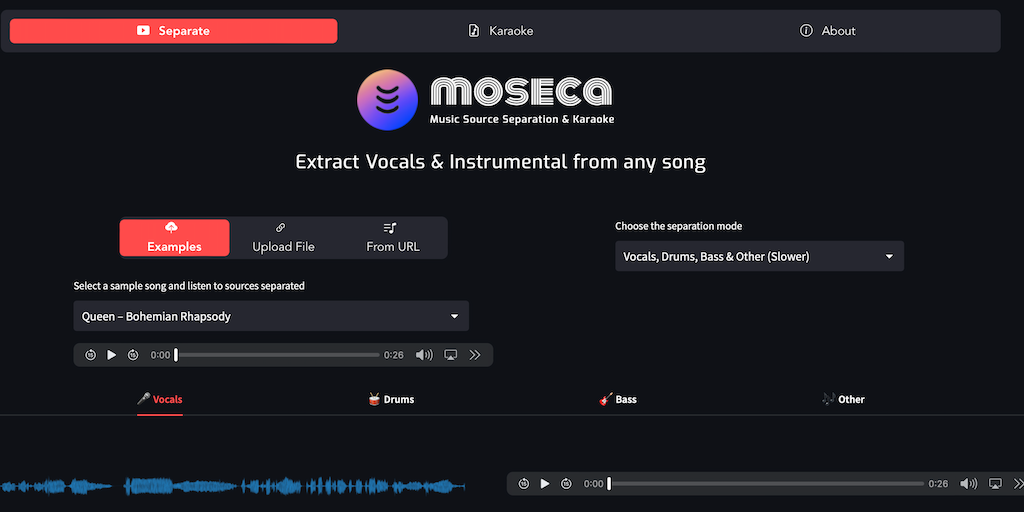
Task: Expand the Queen – Bohemian Rhapsody dropdown arrow
Action: coord(455,316)
